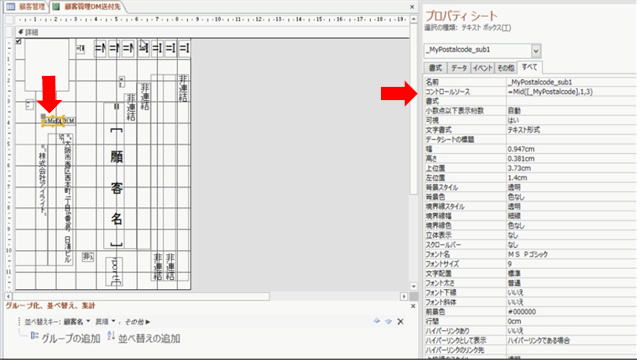Click the 前景色 #000000 color value field
The height and width of the screenshot is (360, 640).
coord(571,312)
